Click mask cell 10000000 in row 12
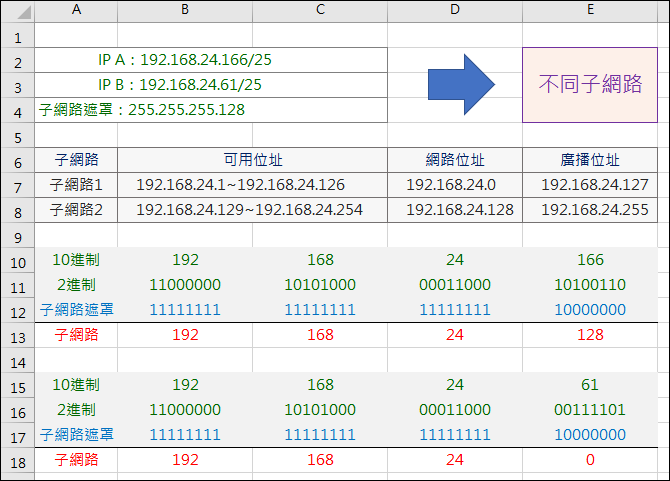Viewport: 670px width, 481px height. pos(590,310)
